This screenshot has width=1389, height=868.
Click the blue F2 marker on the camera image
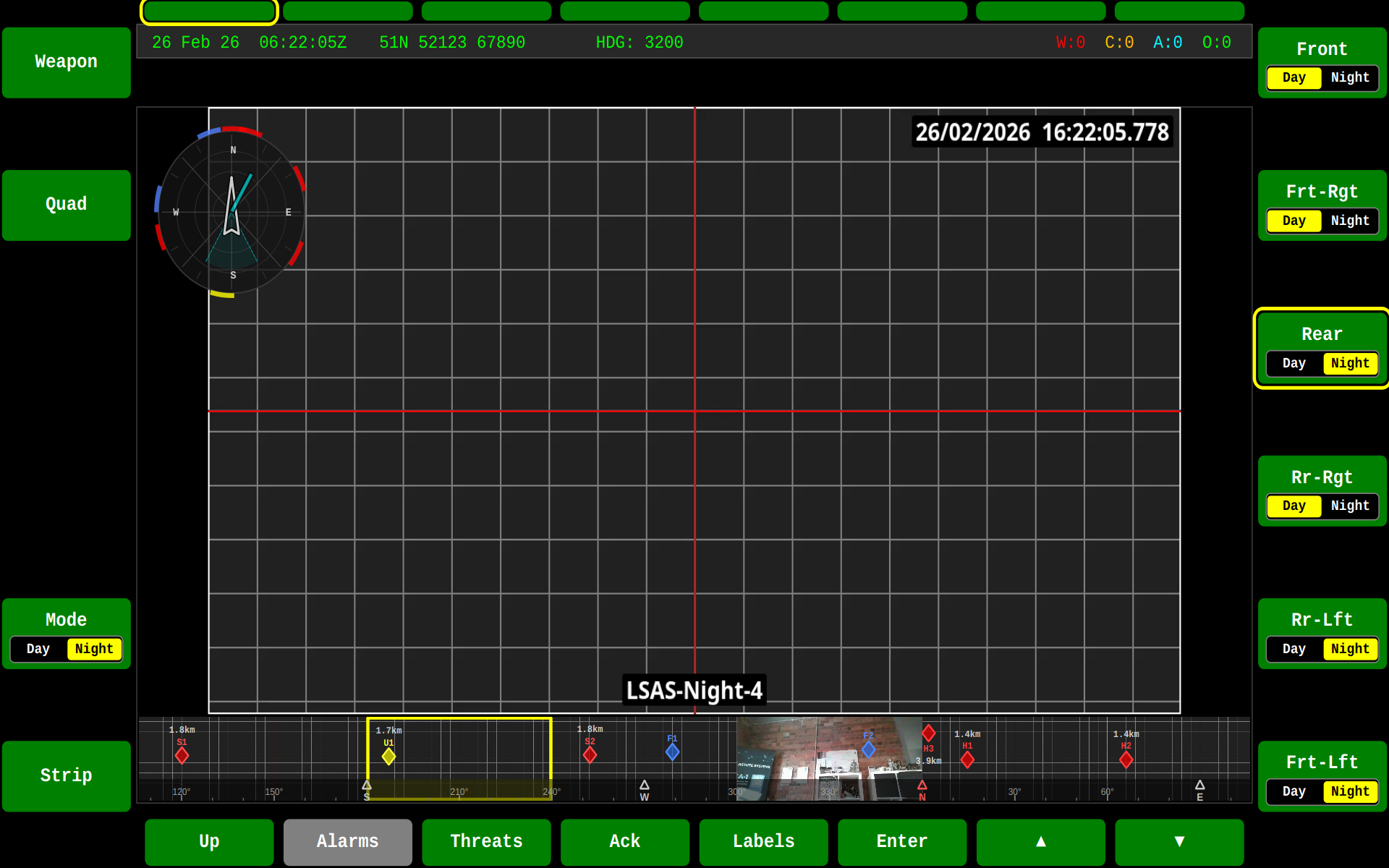(868, 749)
